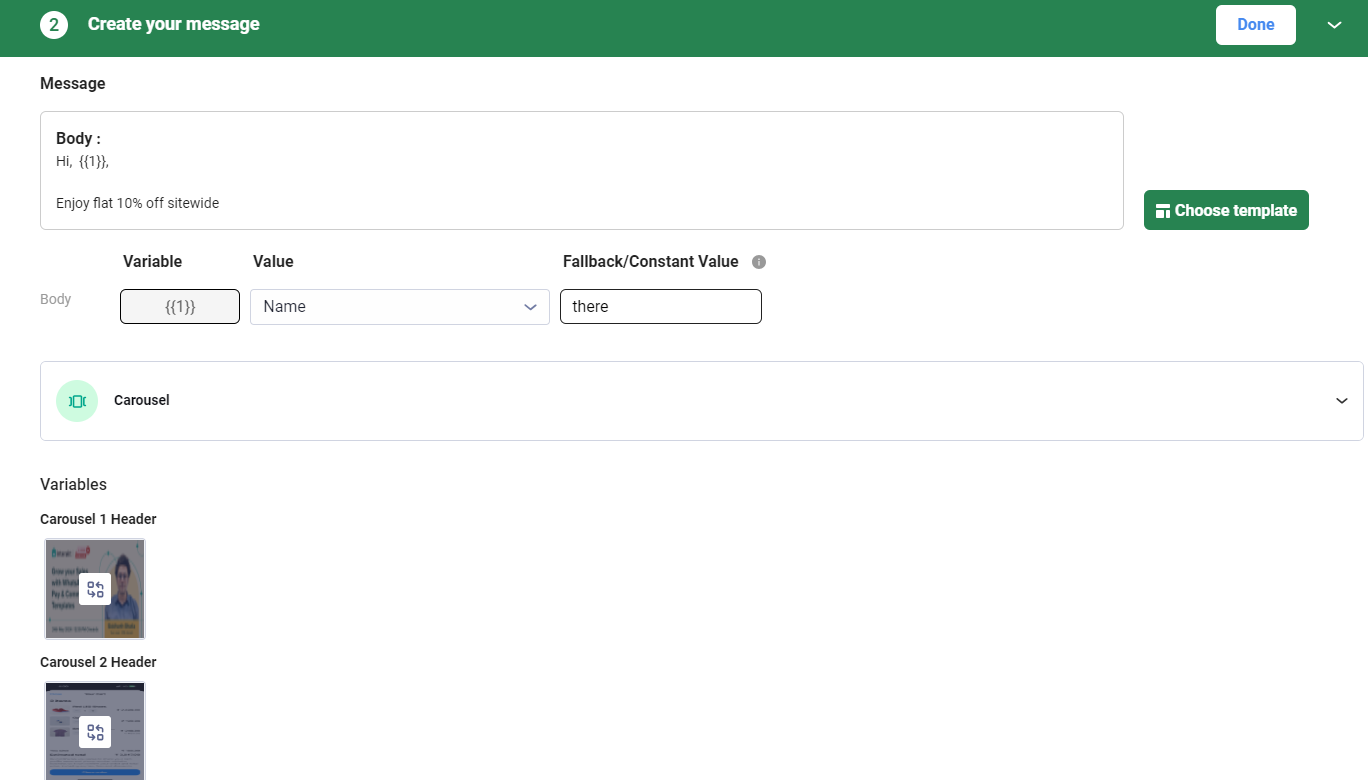Click the Body row label
Image resolution: width=1368 pixels, height=780 pixels.
click(x=55, y=299)
